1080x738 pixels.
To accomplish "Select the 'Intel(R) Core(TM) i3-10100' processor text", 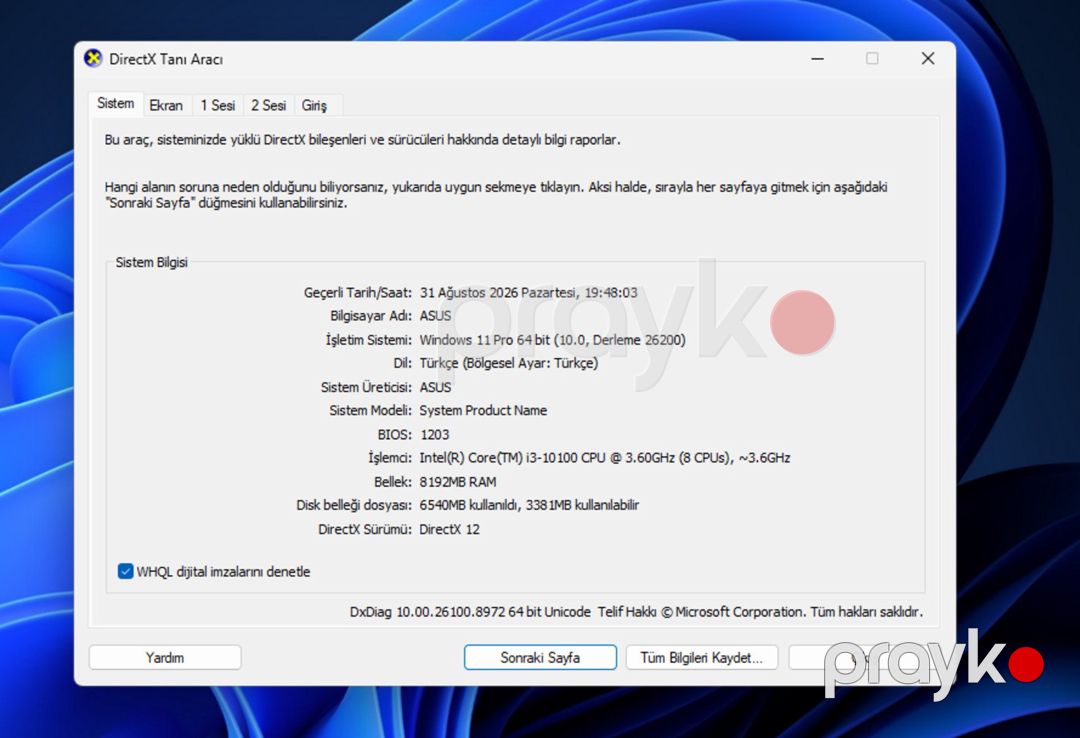I will [x=499, y=458].
